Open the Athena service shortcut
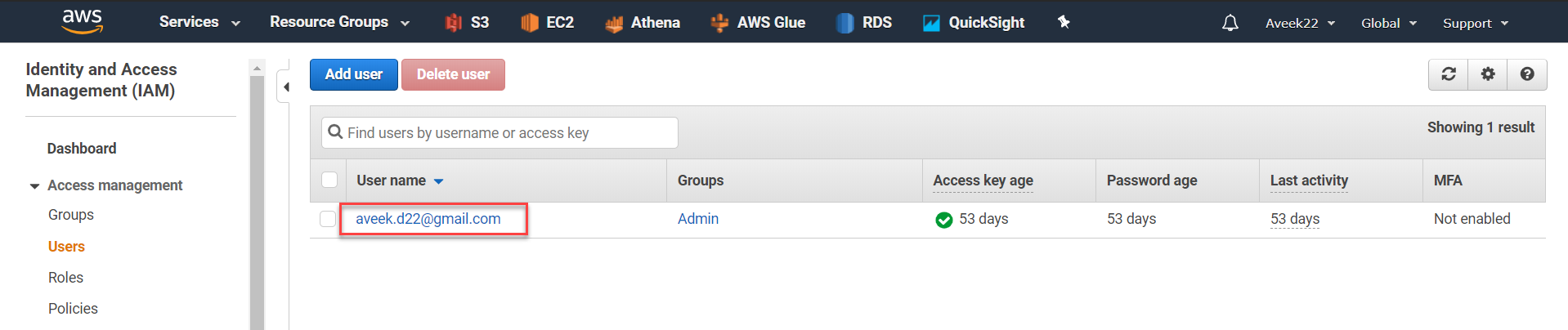This screenshot has width=1568, height=330. [643, 23]
